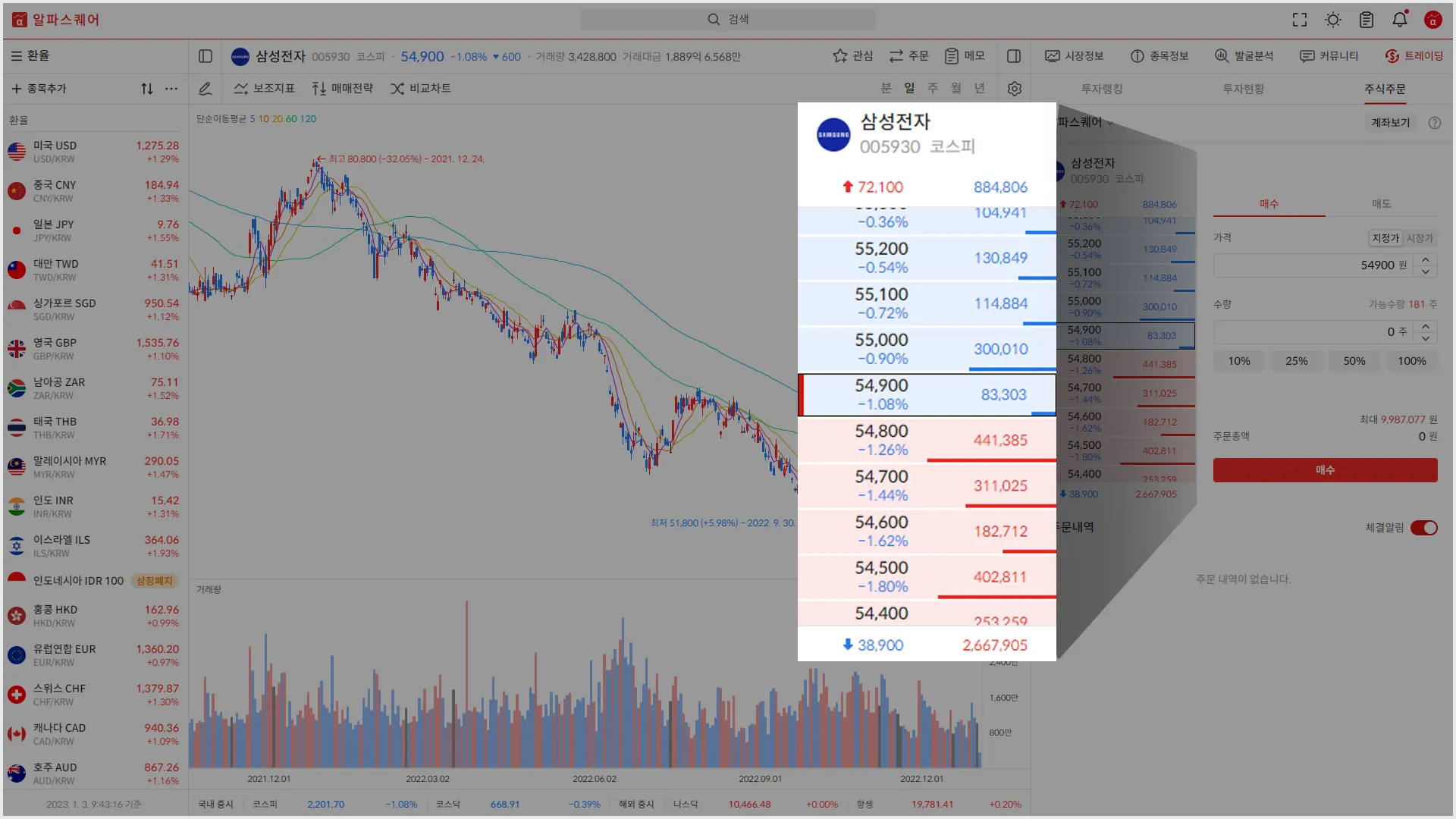Switch to the 투자현황 tab
The image size is (1456, 819).
coord(1243,89)
